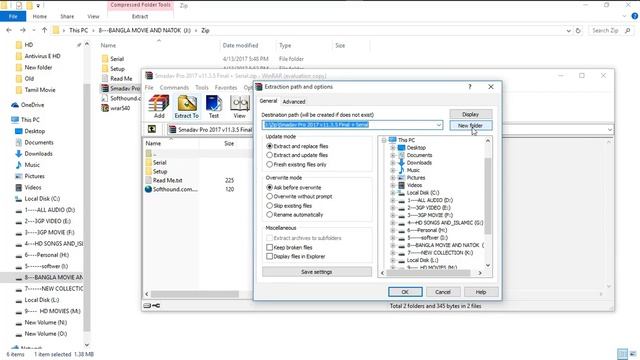Open the WinRAR Favorites menu

(226, 87)
